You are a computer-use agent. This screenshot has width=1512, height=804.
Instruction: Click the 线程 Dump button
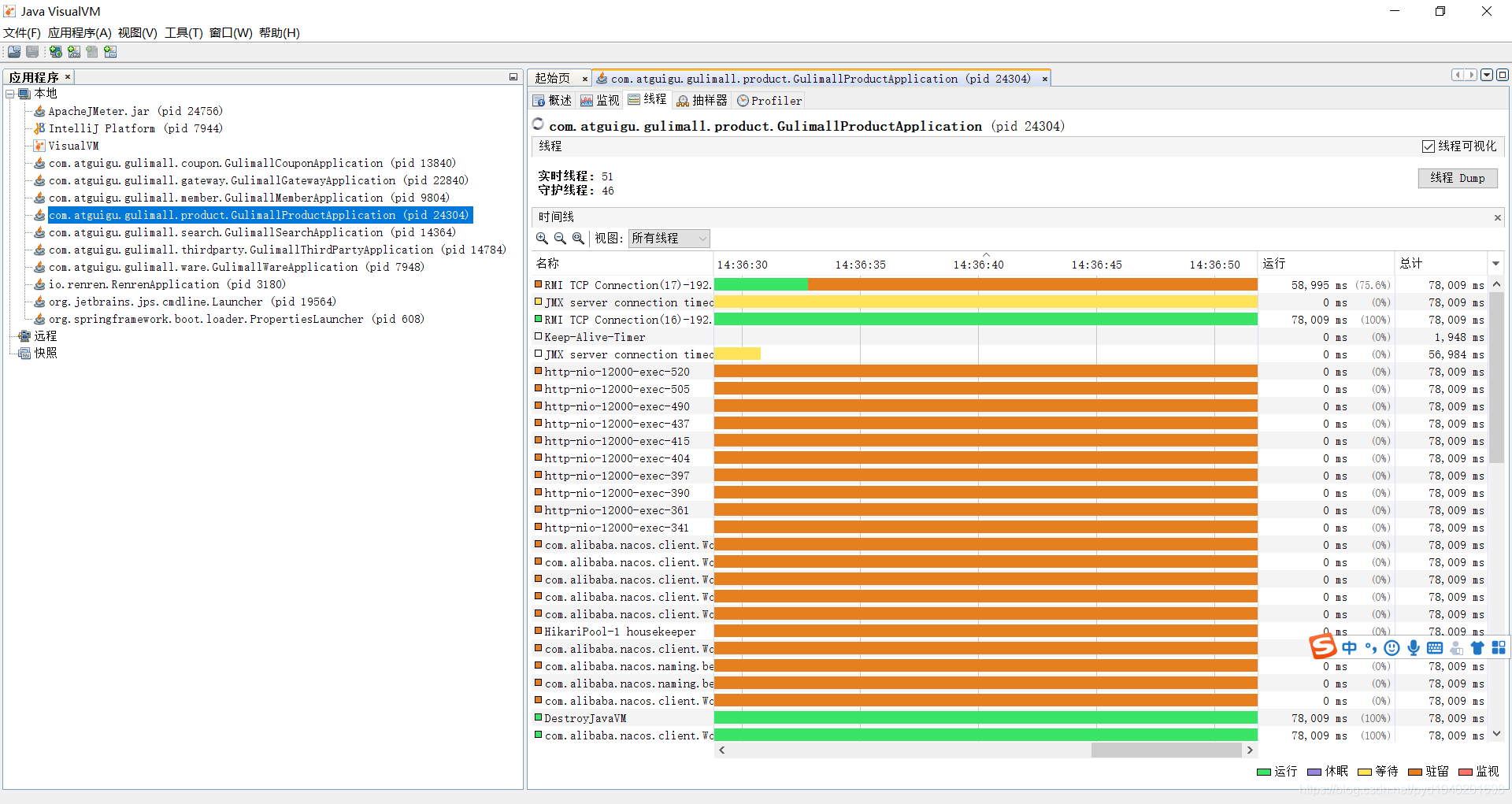click(x=1458, y=178)
